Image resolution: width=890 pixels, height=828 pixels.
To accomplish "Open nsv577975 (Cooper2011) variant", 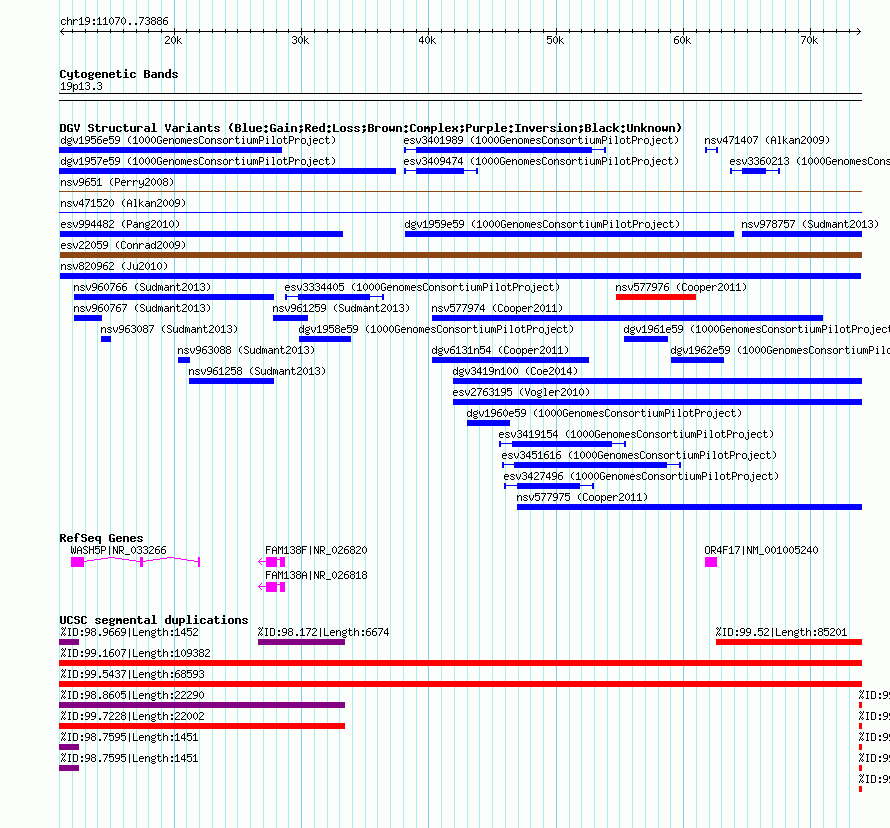I will click(x=689, y=507).
